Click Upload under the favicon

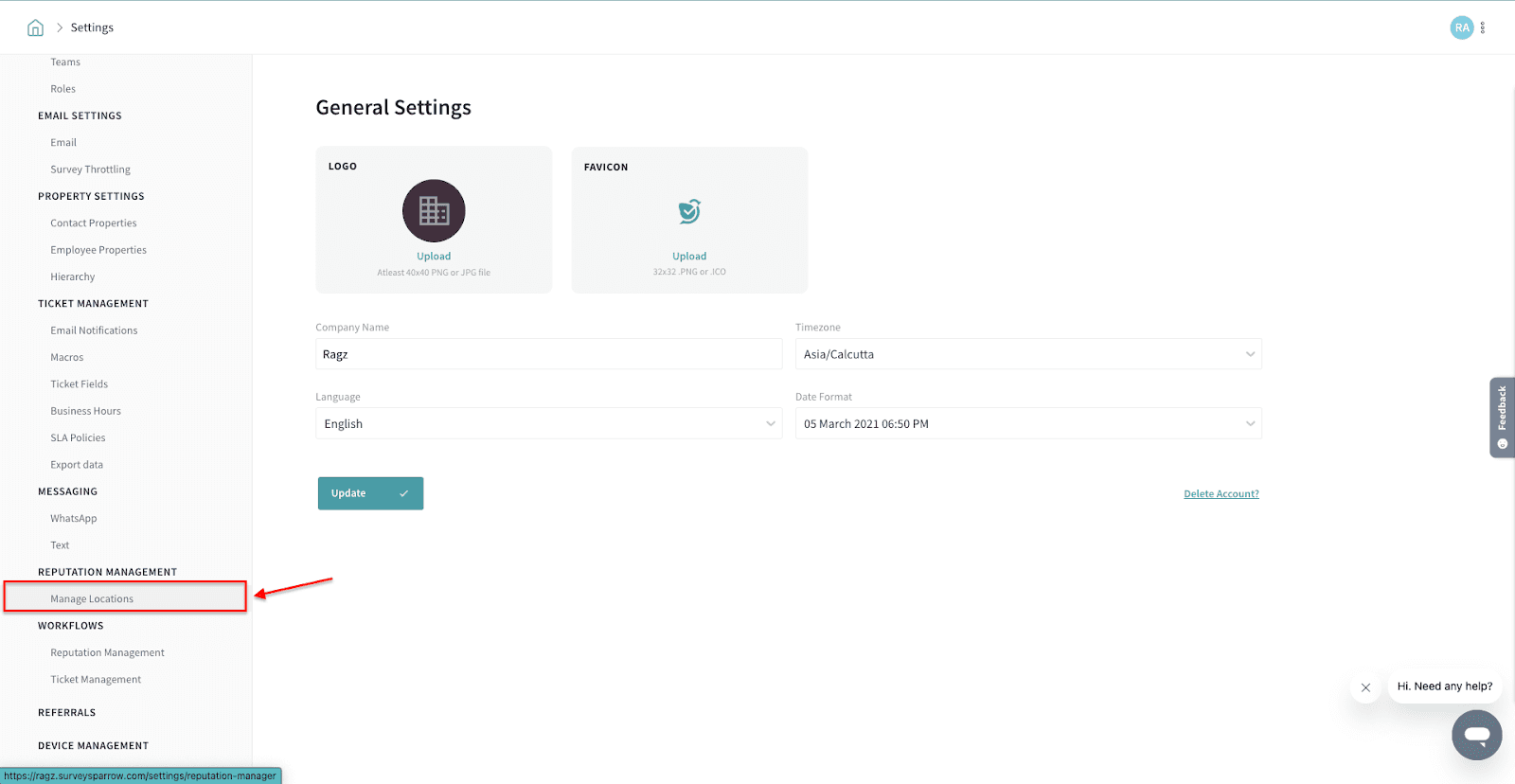coord(689,257)
